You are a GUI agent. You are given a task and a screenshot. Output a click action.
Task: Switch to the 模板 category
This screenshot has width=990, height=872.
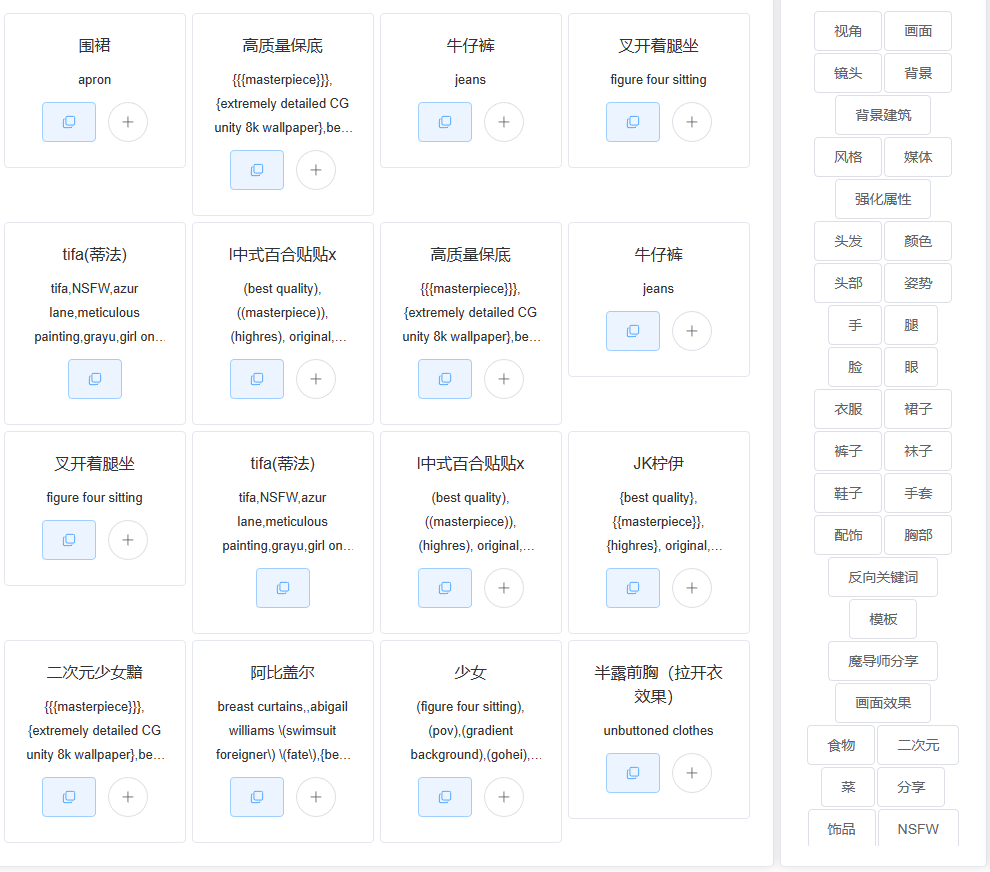[883, 619]
